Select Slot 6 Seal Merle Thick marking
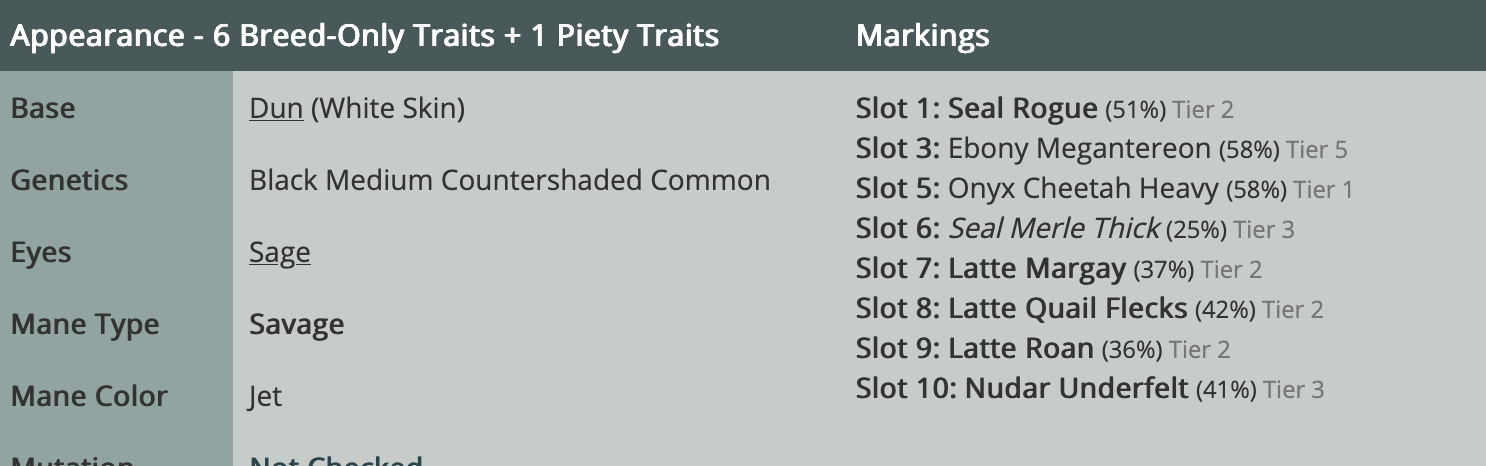1486x466 pixels. [x=1075, y=229]
